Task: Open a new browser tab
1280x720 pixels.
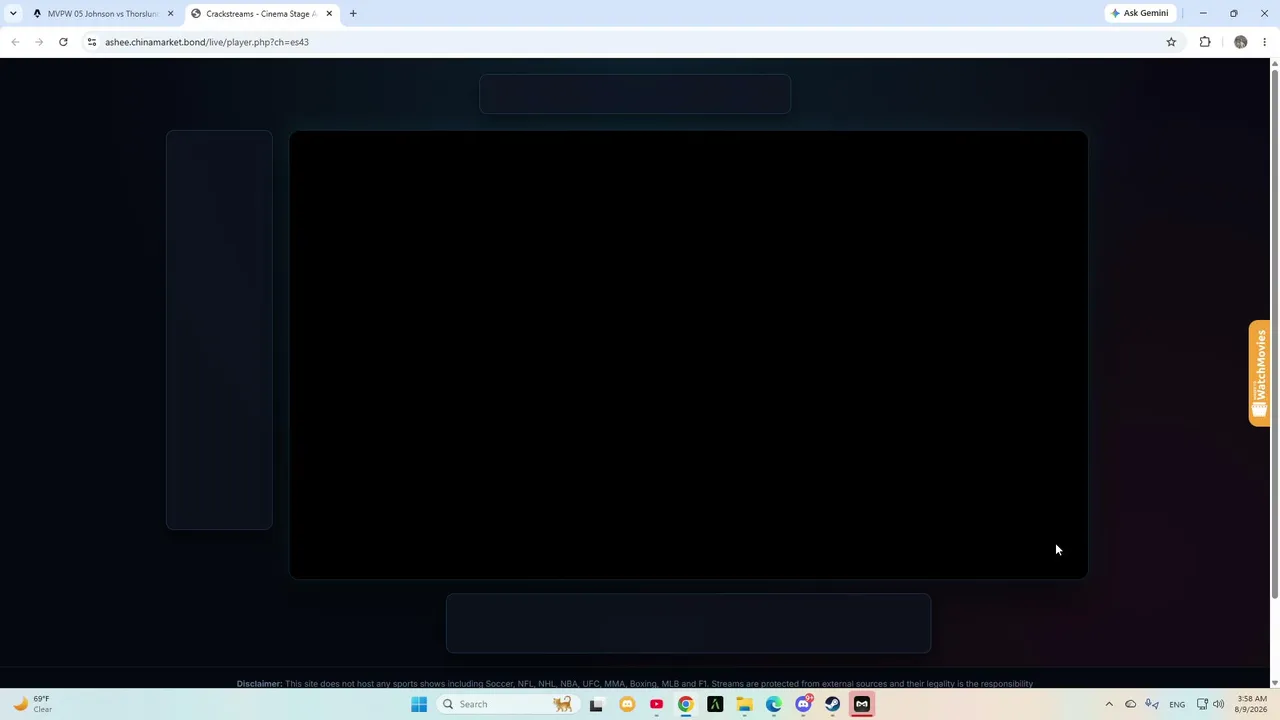Action: click(353, 13)
